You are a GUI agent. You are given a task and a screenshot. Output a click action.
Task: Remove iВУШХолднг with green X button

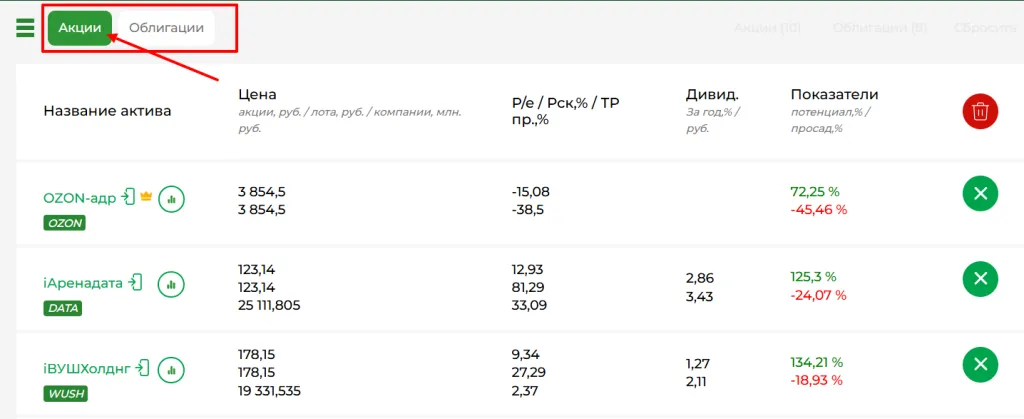(980, 363)
